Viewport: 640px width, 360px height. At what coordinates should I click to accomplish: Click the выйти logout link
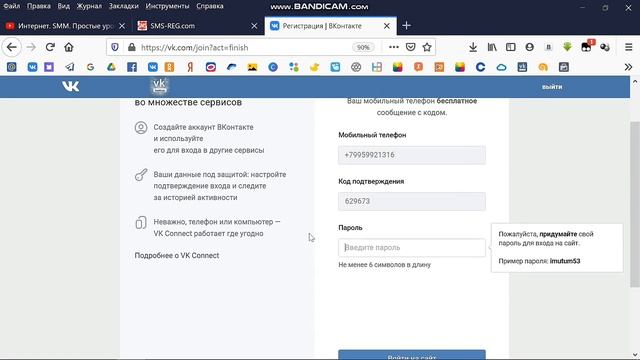[552, 87]
